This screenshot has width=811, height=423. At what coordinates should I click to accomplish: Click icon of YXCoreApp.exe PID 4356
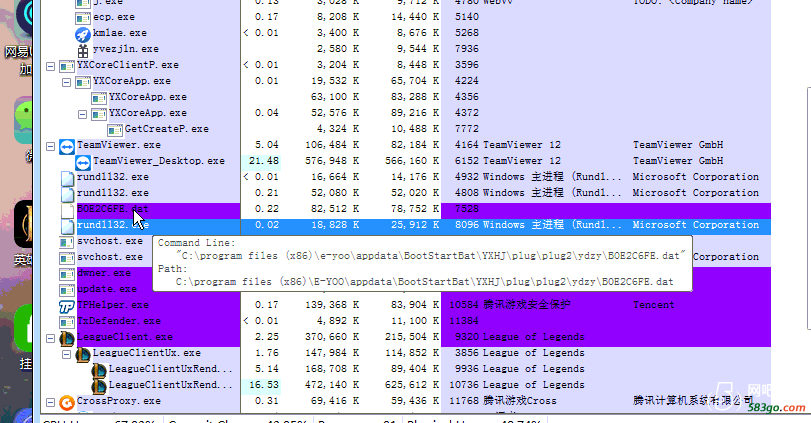tap(99, 98)
